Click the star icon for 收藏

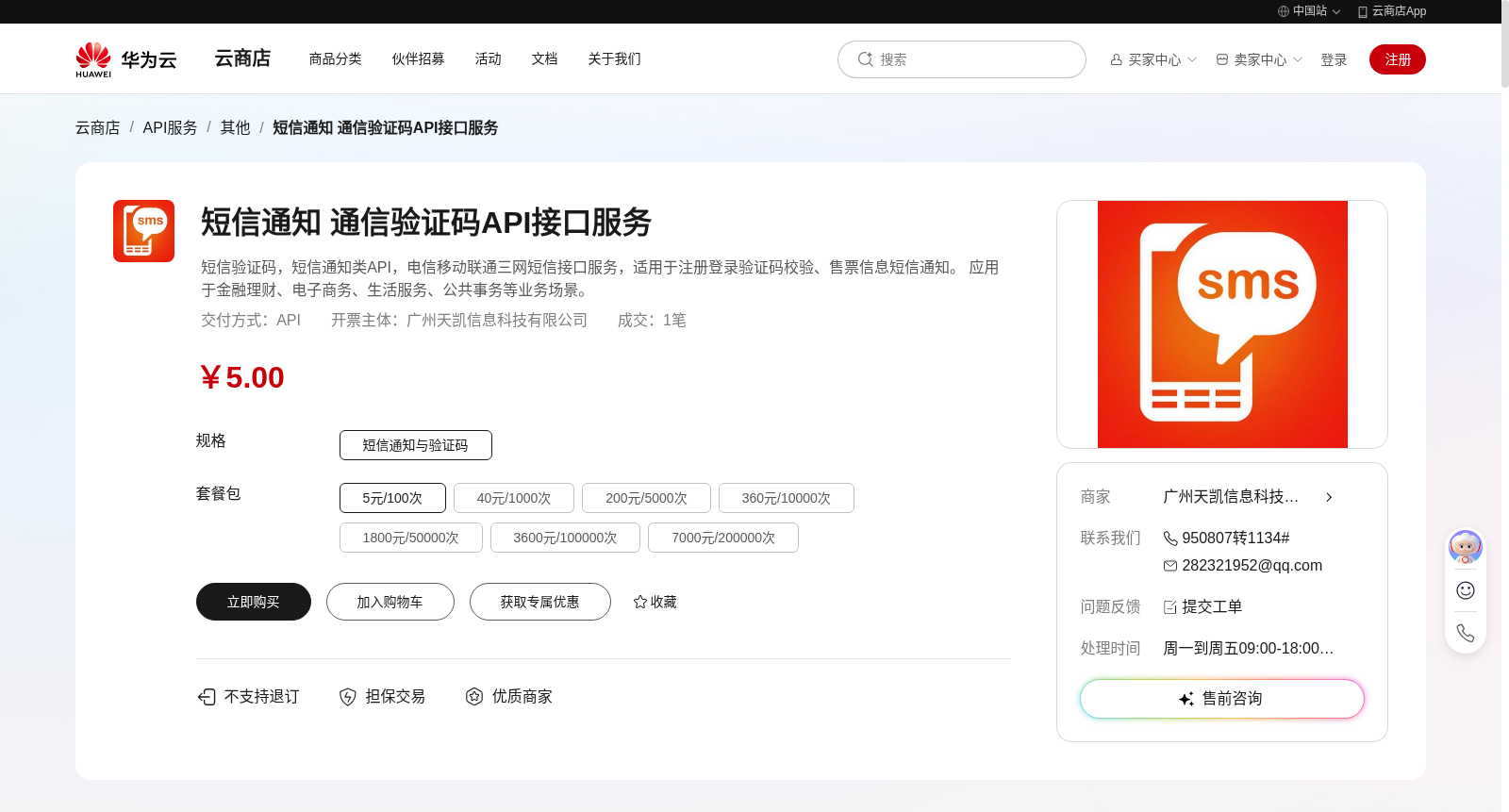click(640, 602)
